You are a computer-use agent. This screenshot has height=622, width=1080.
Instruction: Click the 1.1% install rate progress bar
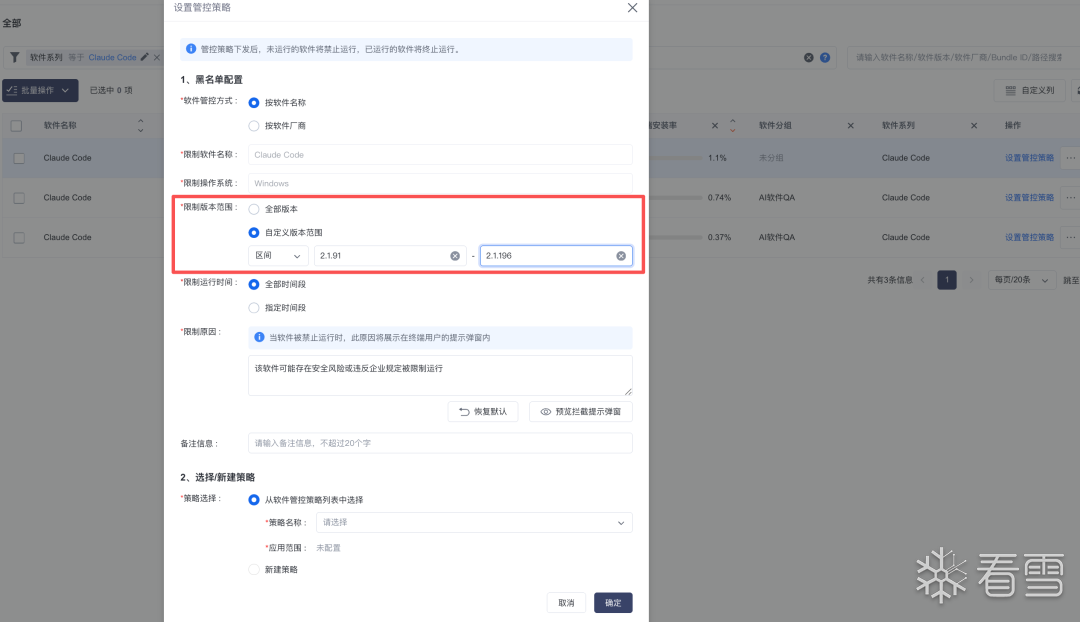pyautogui.click(x=675, y=158)
